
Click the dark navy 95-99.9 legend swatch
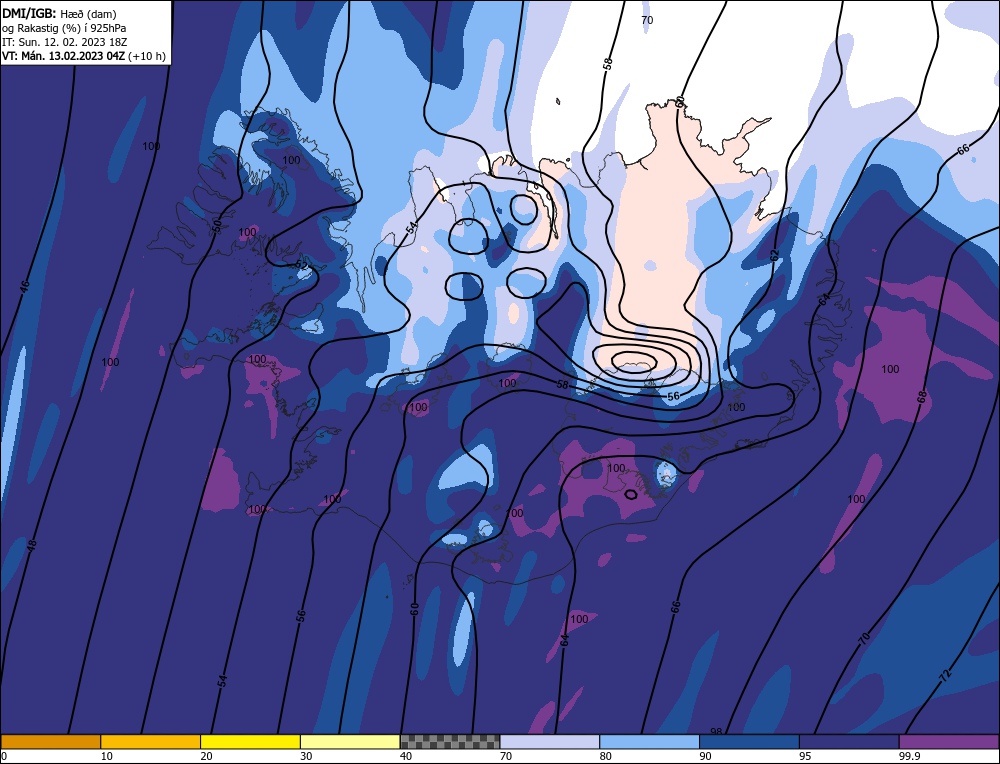(849, 741)
